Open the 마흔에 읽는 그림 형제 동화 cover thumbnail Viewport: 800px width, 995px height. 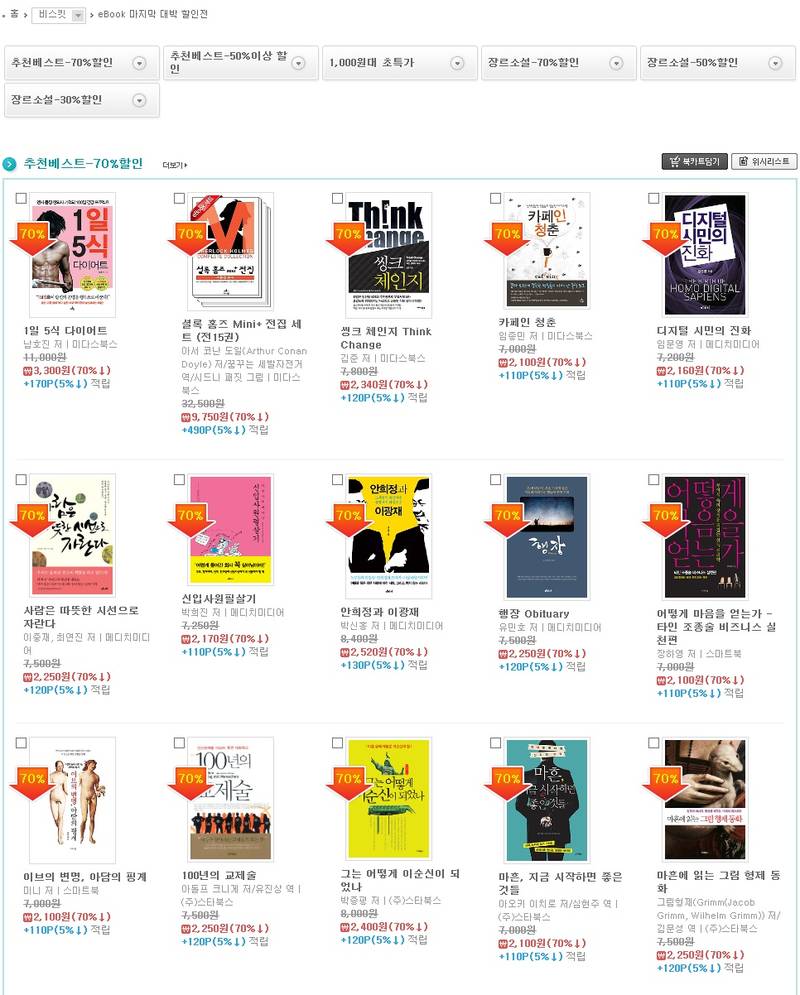pos(705,798)
